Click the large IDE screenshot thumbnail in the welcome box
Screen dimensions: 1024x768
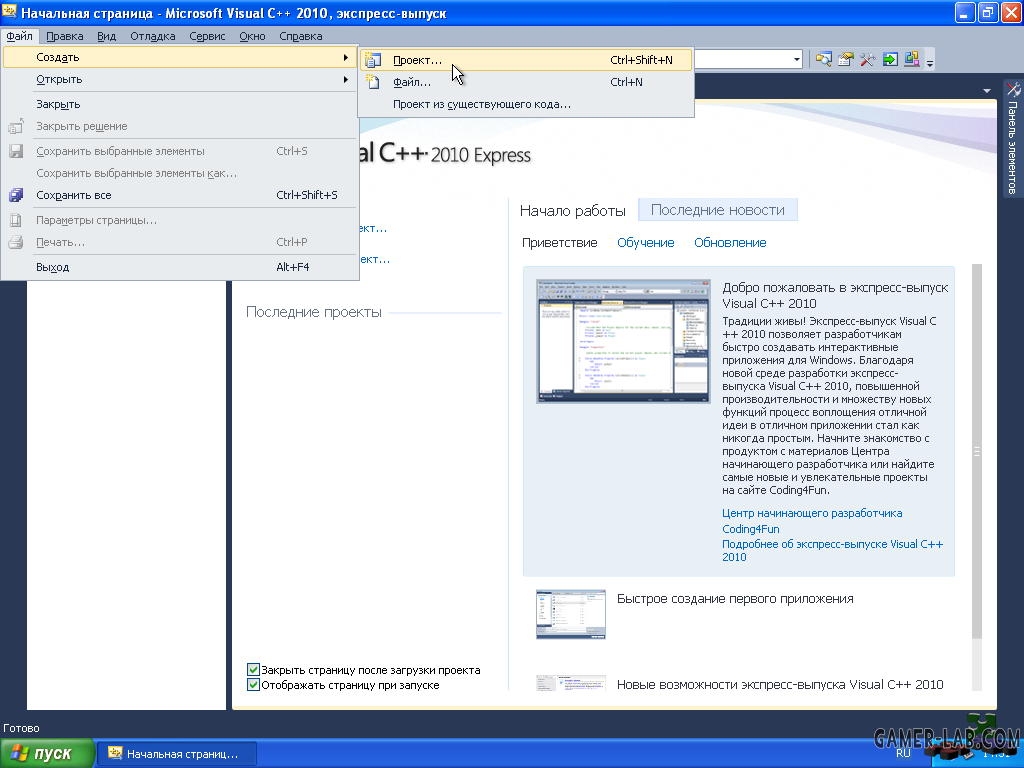pos(623,341)
